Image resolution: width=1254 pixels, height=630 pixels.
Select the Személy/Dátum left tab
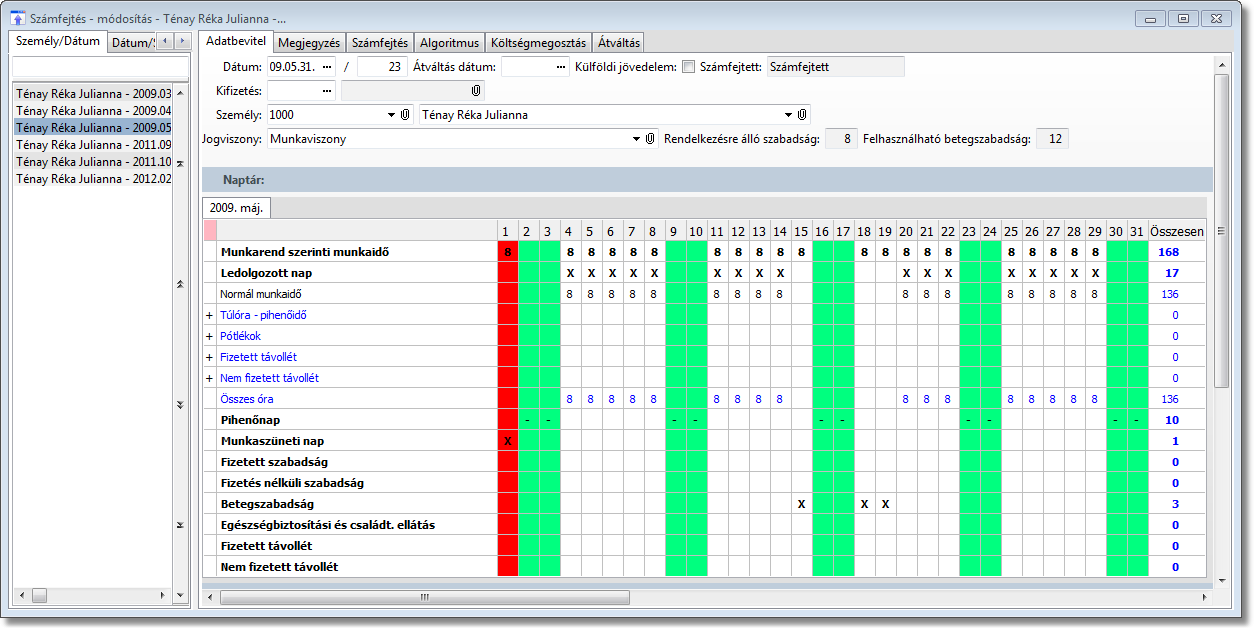coord(57,41)
